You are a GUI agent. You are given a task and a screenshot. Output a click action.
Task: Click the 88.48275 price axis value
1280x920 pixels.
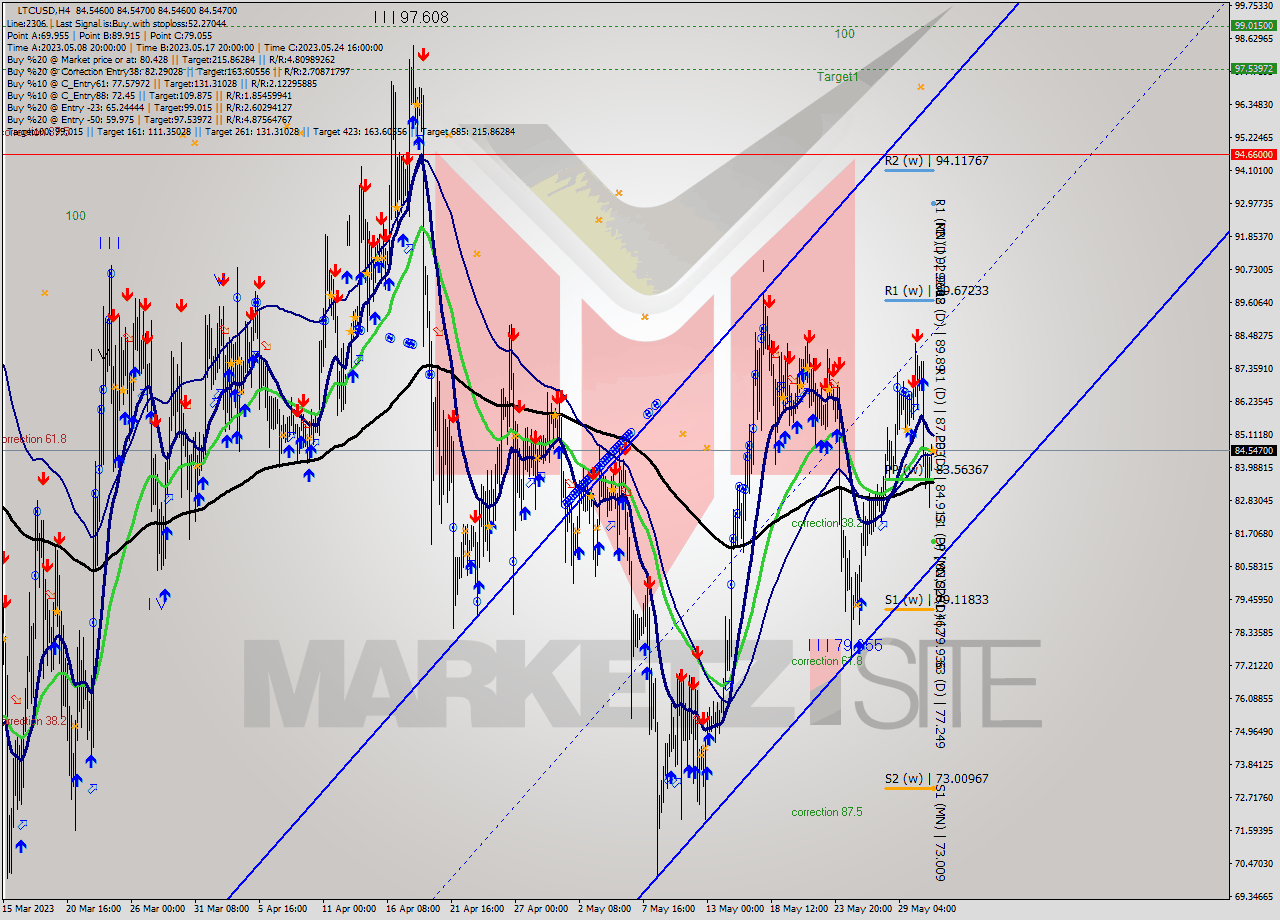[x=1254, y=336]
